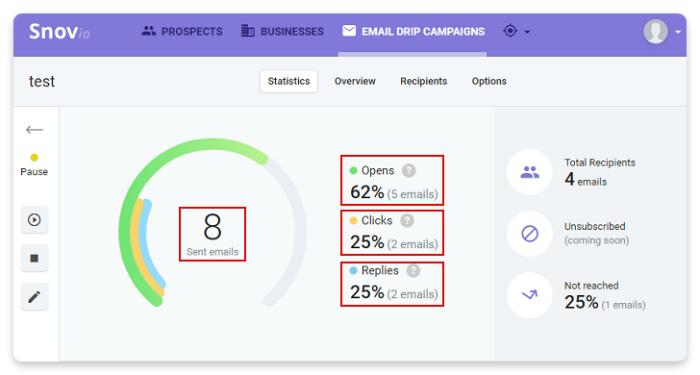
Task: Click the Replies help question mark
Action: coord(413,271)
